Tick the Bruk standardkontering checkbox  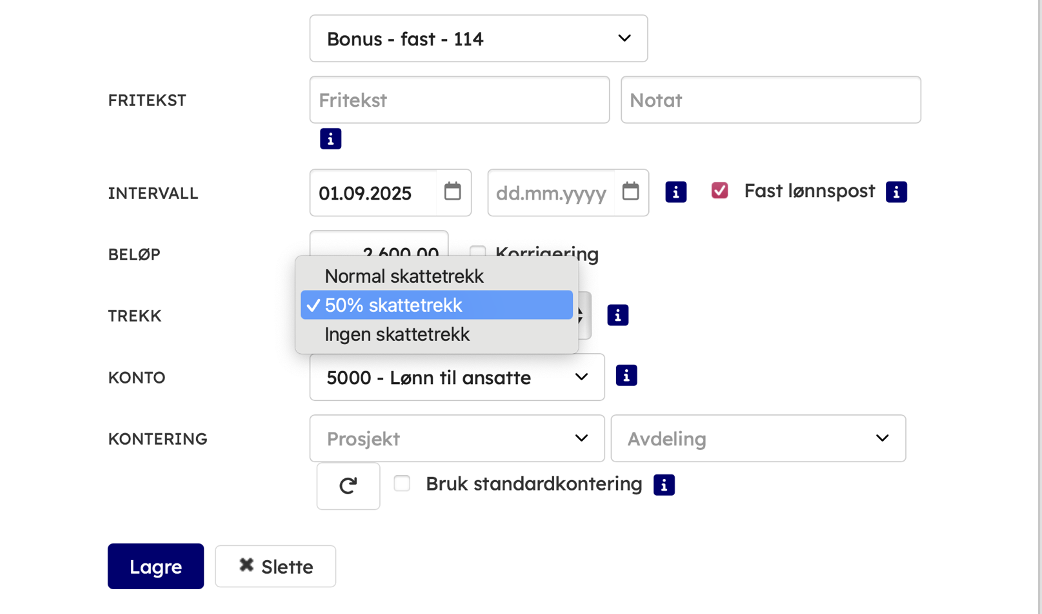pyautogui.click(x=402, y=484)
